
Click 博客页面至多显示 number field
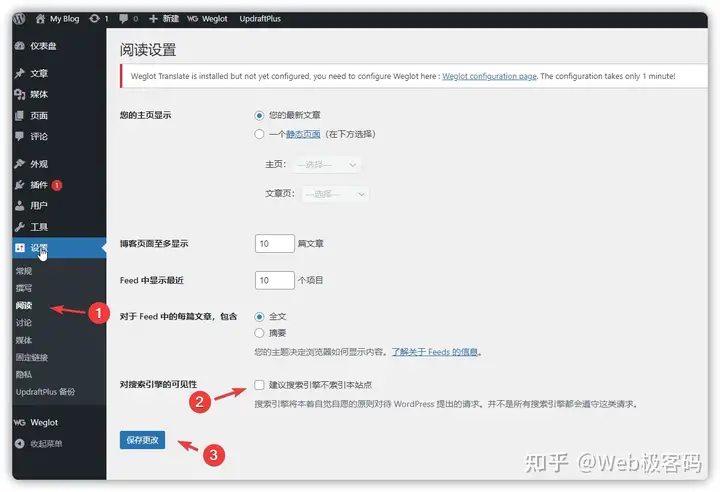tap(275, 243)
